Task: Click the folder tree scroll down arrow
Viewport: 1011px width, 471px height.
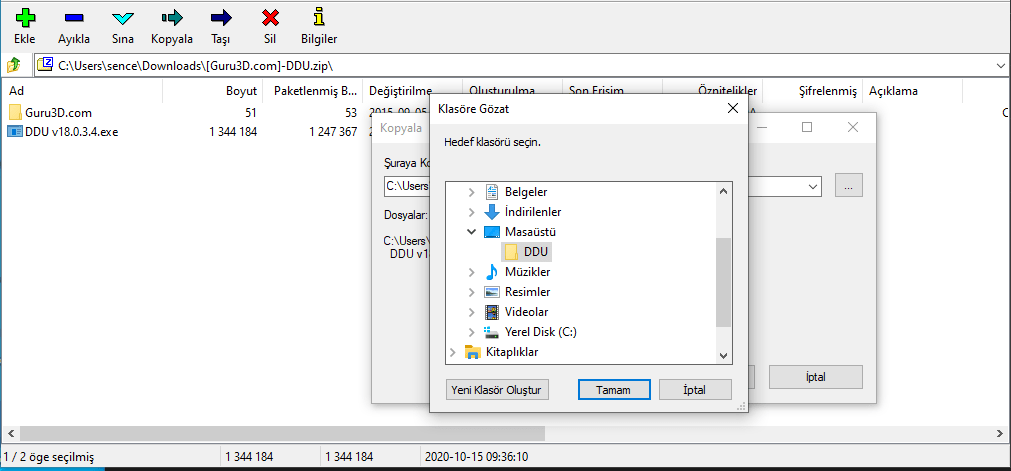Action: point(723,356)
